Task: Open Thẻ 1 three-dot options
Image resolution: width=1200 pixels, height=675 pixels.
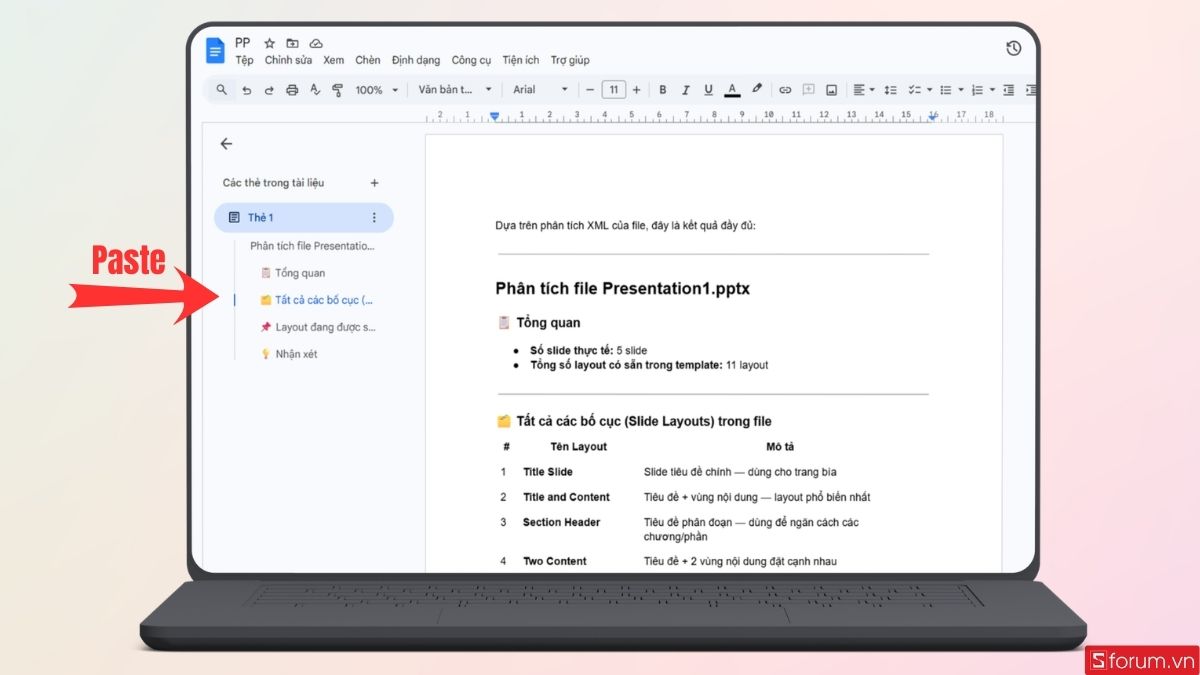Action: [x=374, y=217]
